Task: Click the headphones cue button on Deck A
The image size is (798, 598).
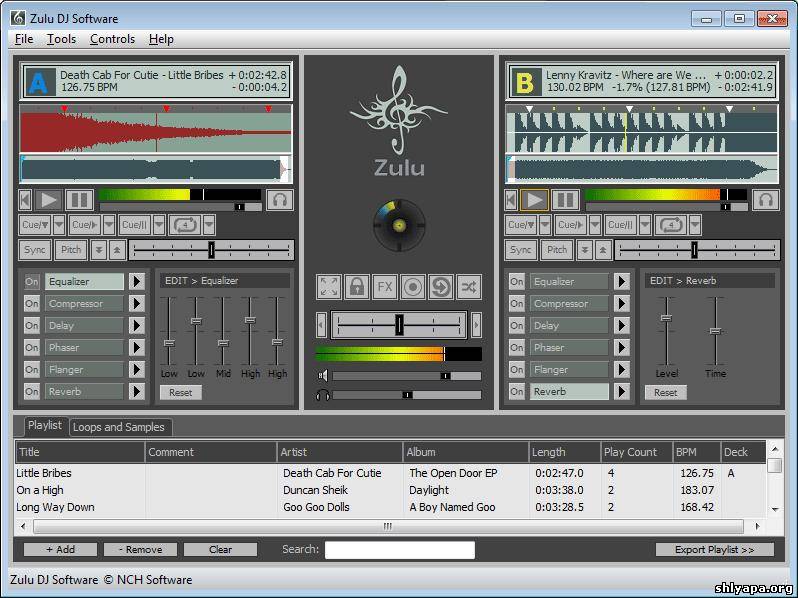Action: (280, 200)
